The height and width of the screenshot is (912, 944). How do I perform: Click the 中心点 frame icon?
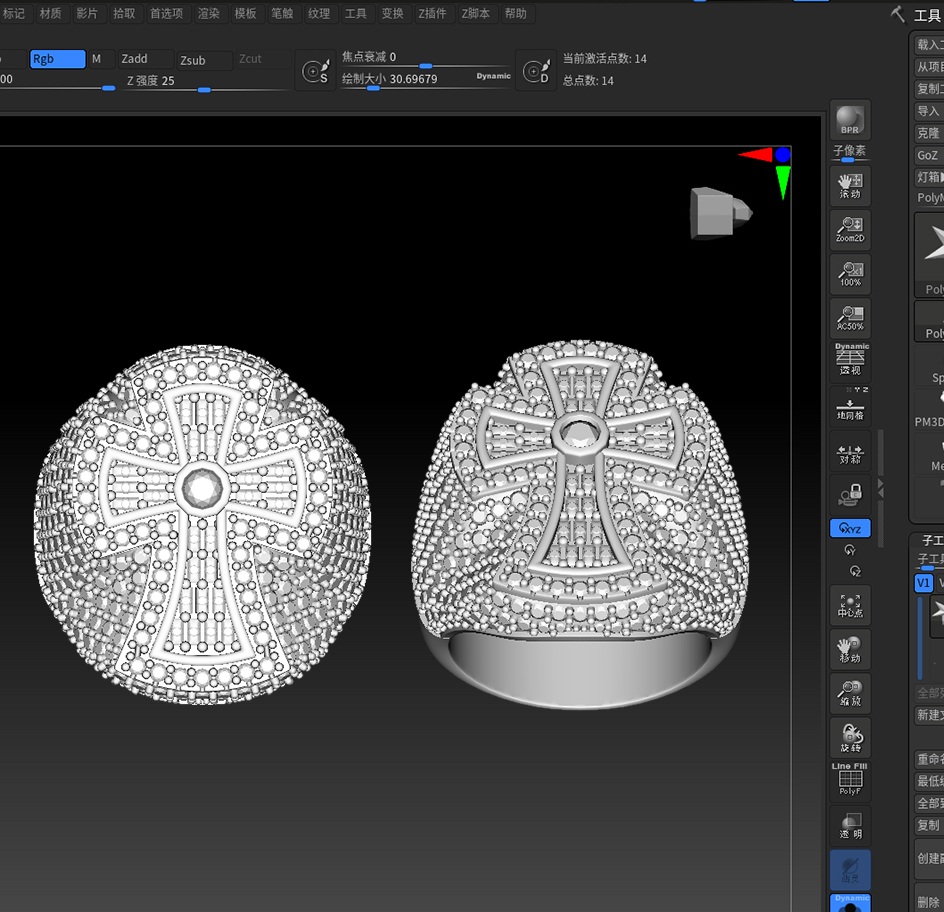[x=850, y=604]
